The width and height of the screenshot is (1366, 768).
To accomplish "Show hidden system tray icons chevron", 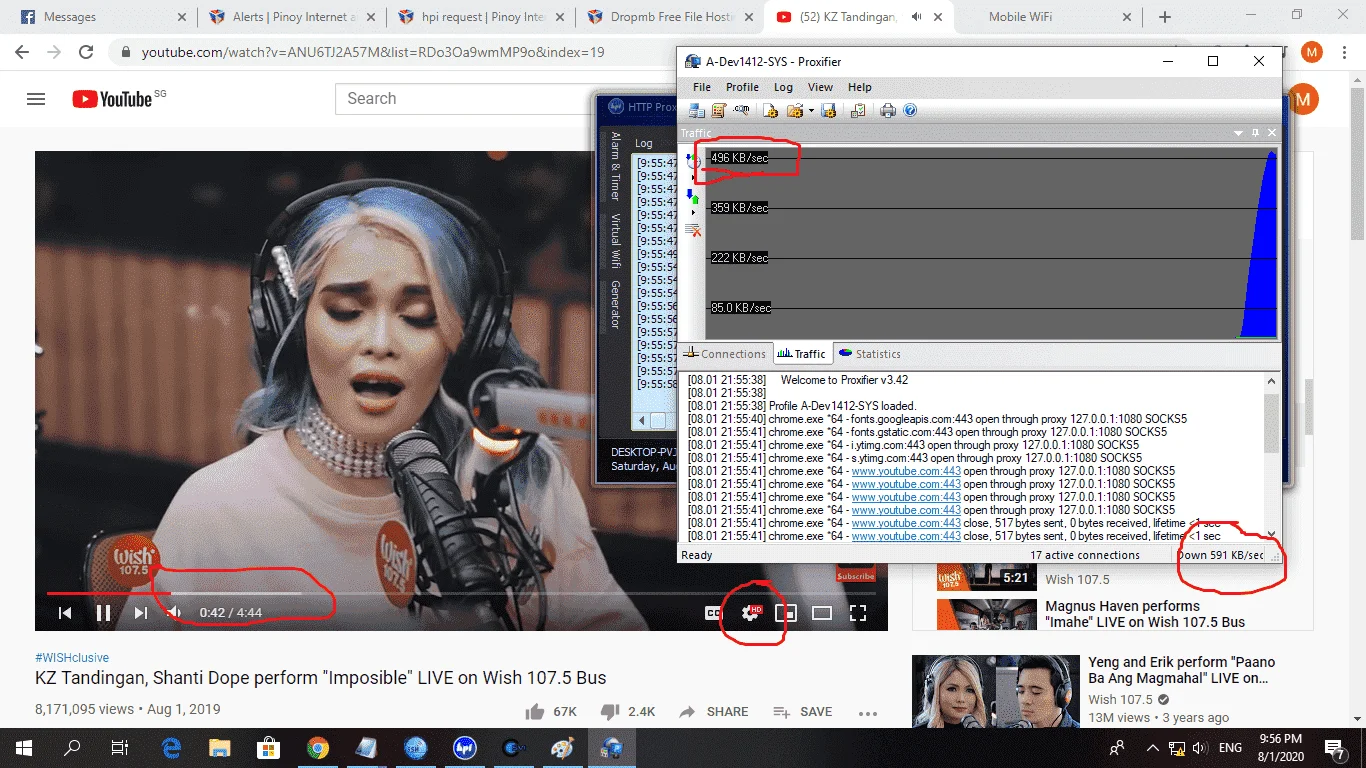I will 1153,748.
